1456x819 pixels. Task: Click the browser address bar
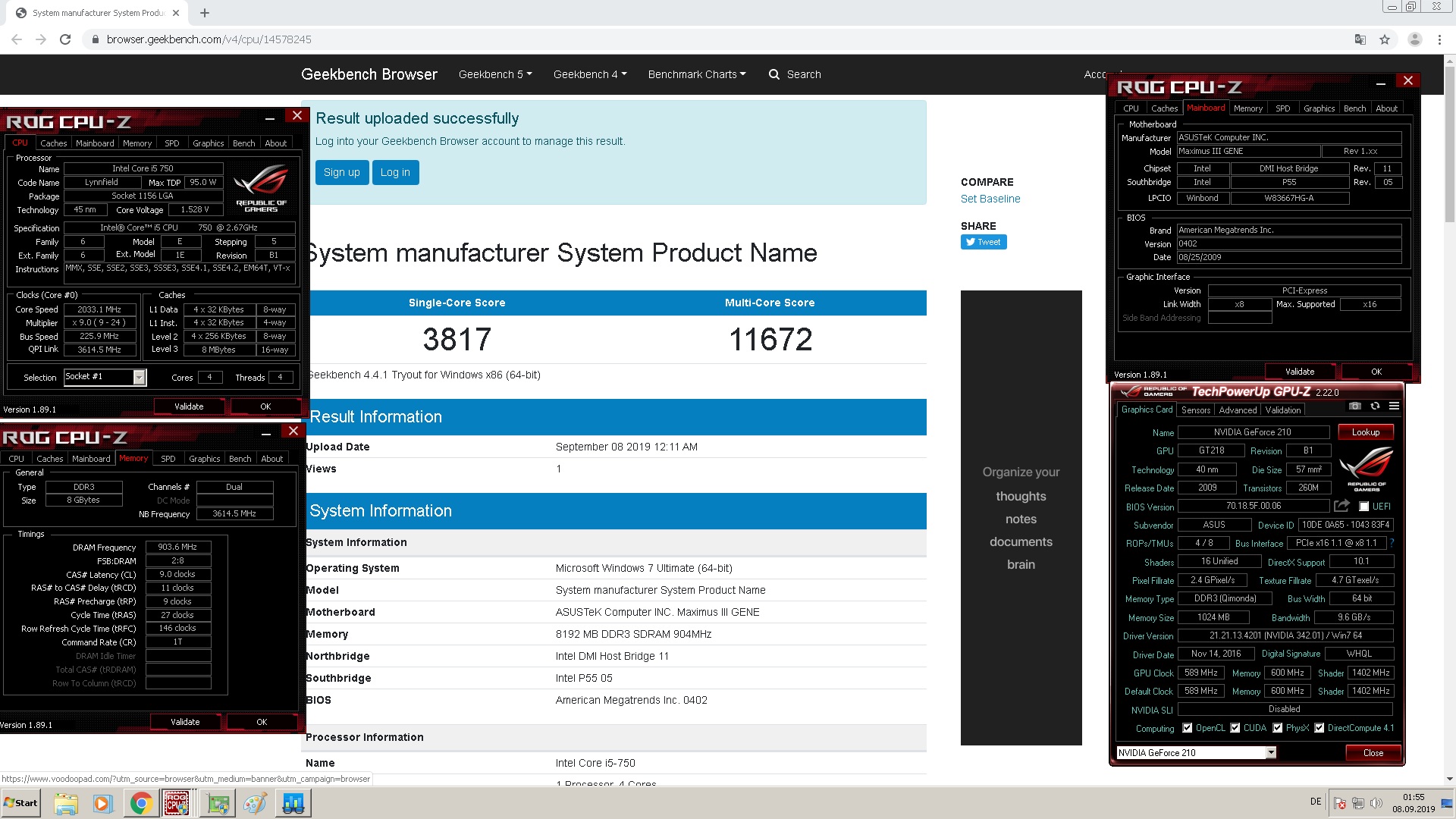click(713, 39)
